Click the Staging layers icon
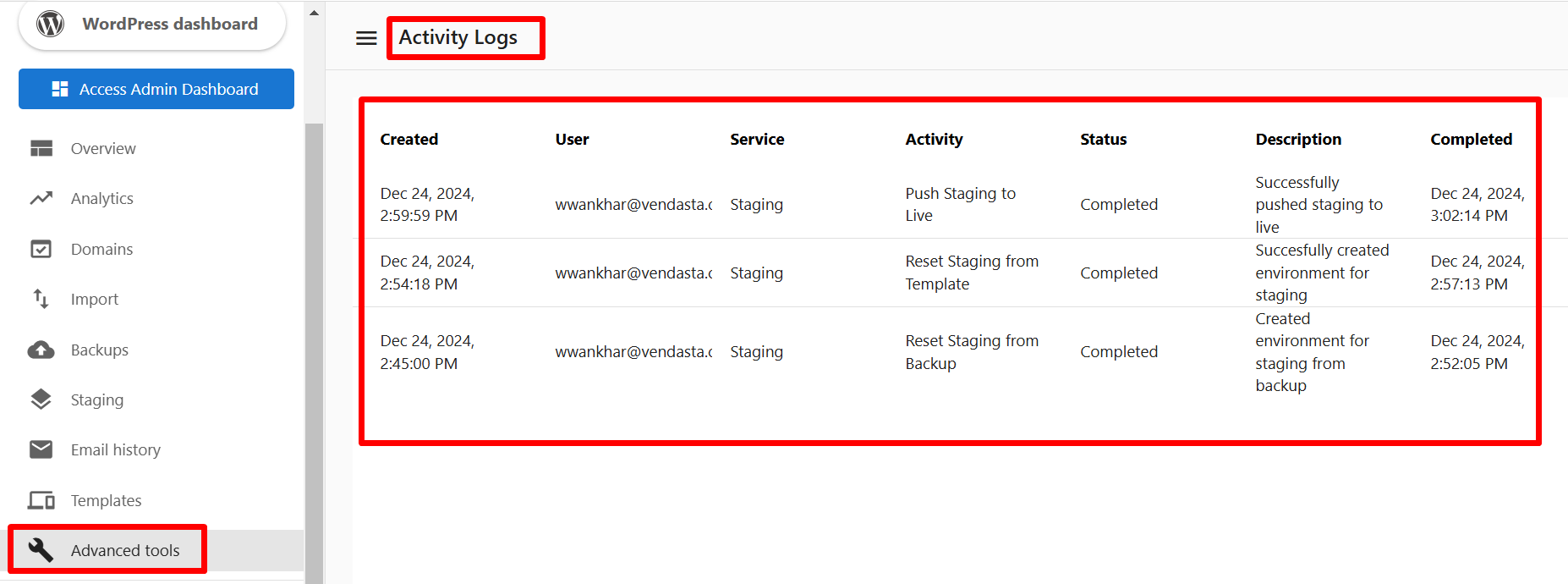Screen dimensions: 1568x584 [41, 399]
